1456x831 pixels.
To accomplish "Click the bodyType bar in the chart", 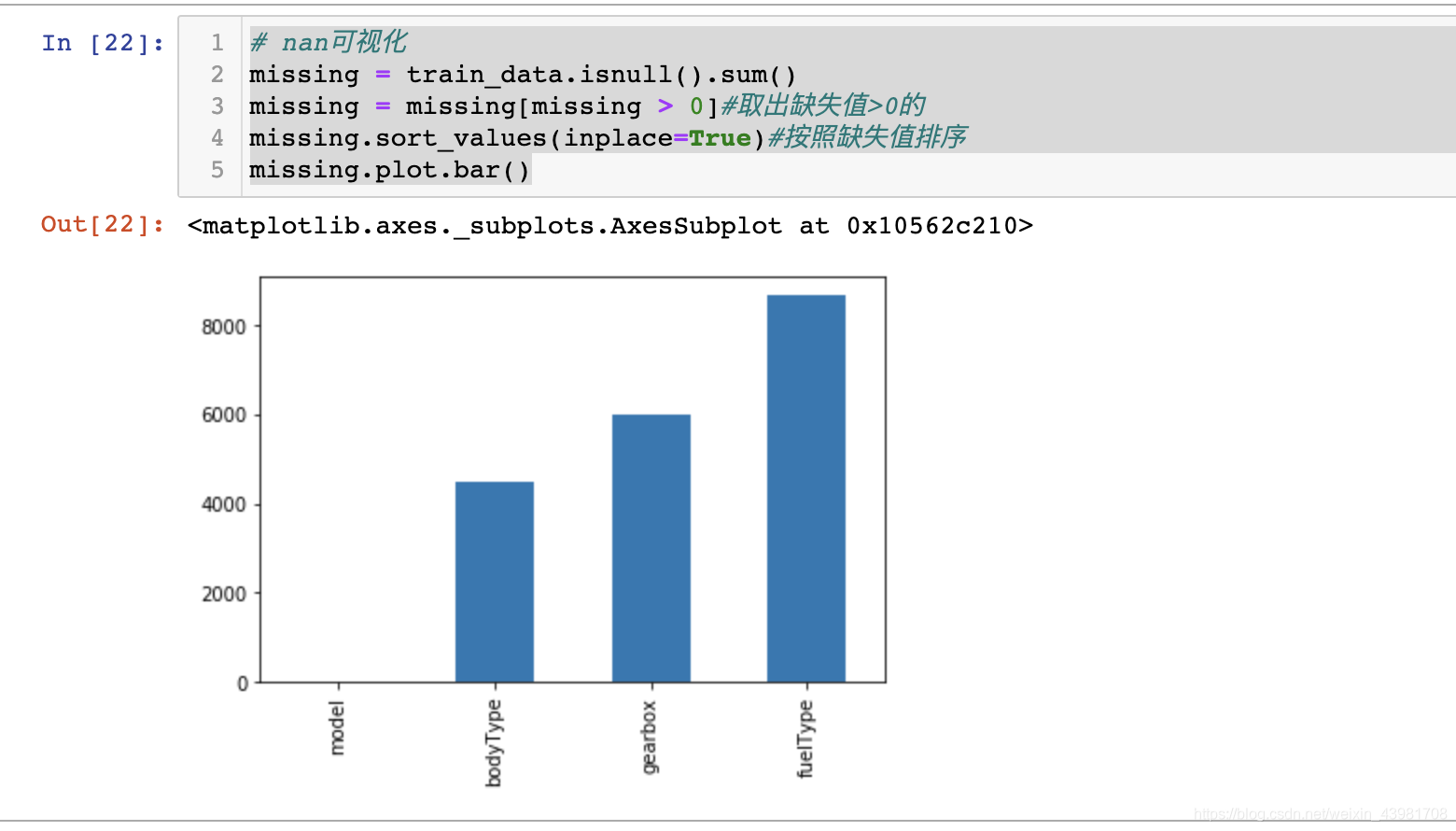I will [x=495, y=582].
